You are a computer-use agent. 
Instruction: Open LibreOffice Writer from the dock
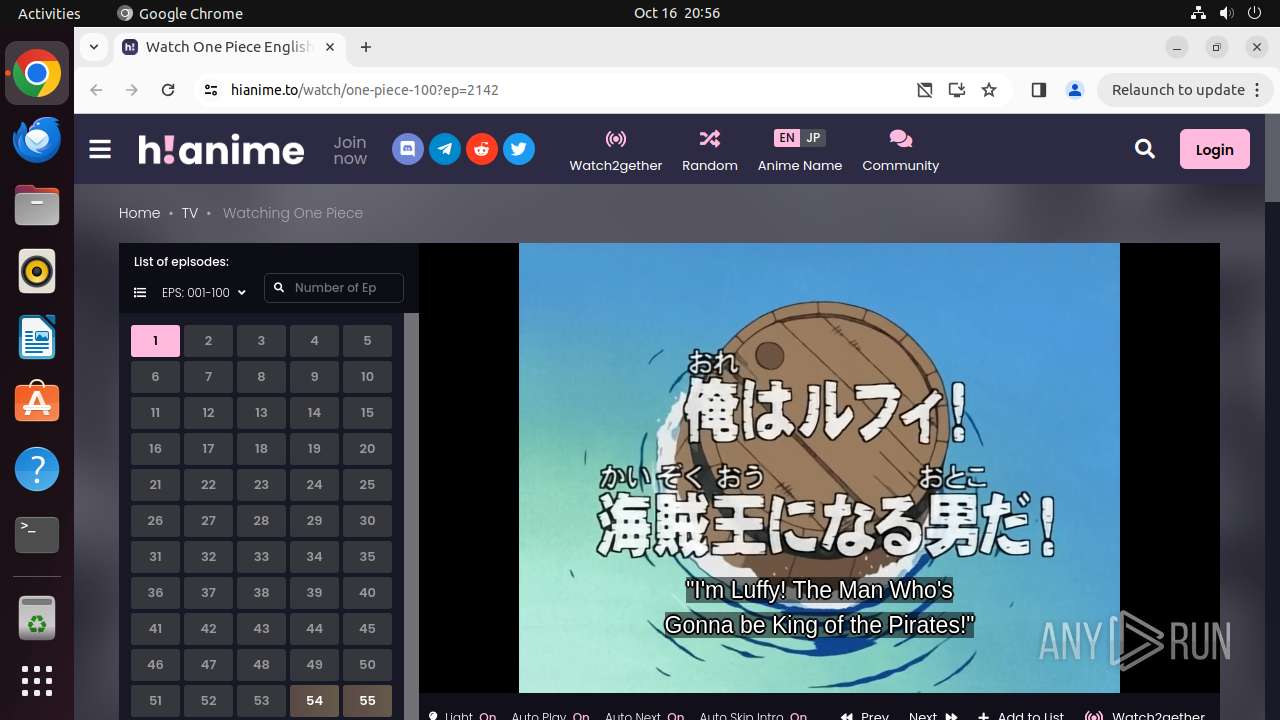click(37, 337)
